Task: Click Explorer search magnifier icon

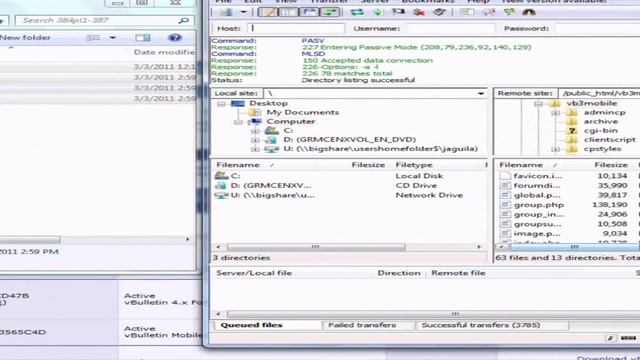Action: tap(184, 20)
